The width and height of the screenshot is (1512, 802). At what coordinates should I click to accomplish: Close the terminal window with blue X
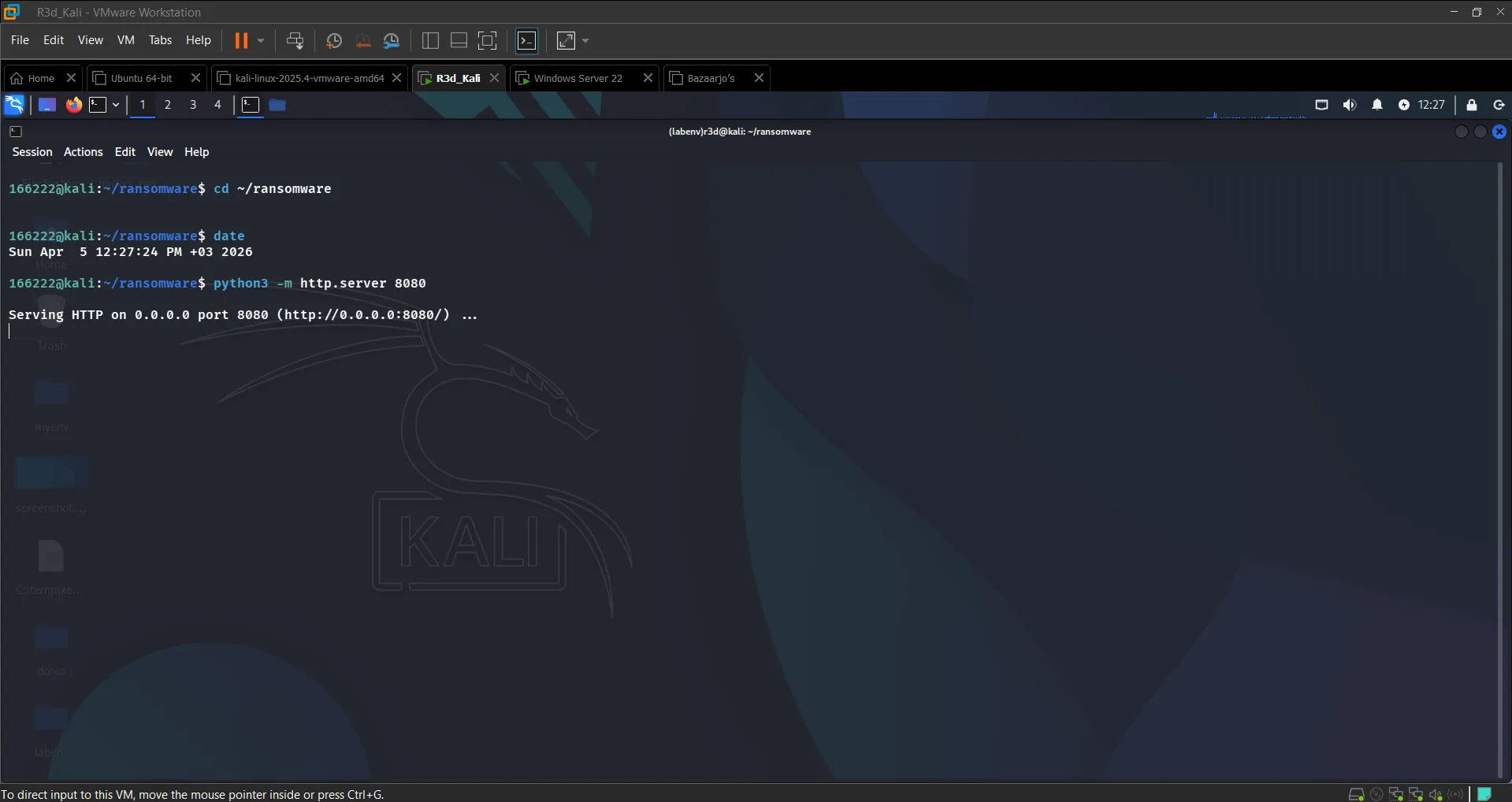[1499, 132]
